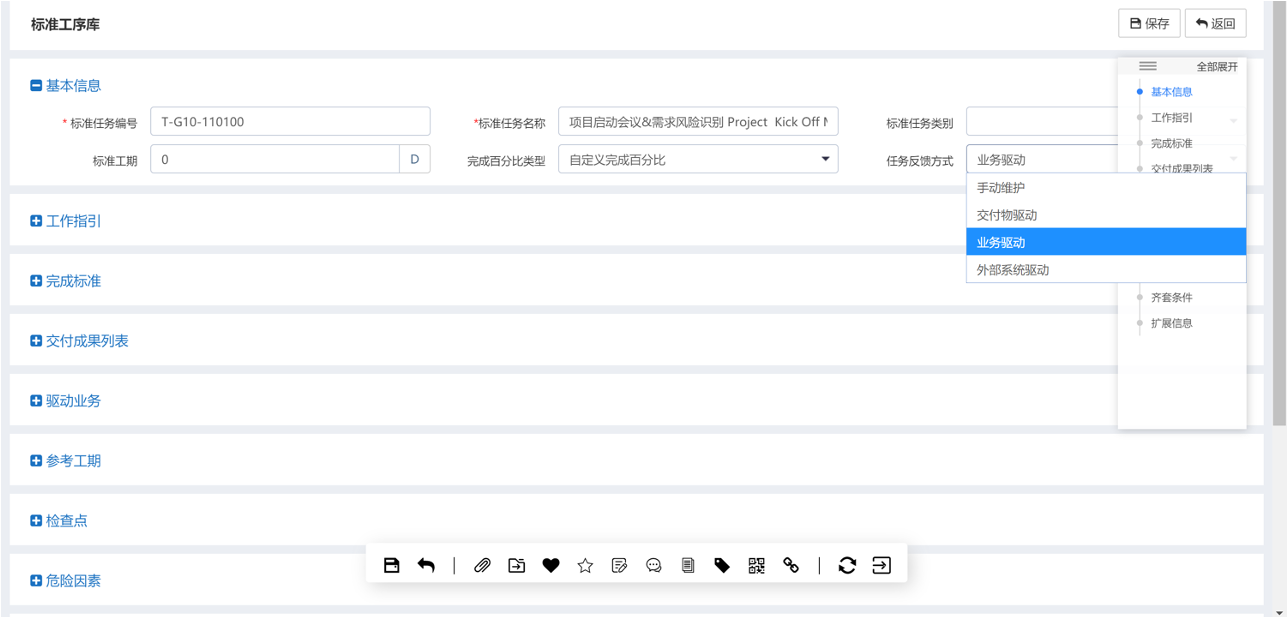Open the 完成百分比类型 dropdown
This screenshot has width=1288, height=618.
(698, 159)
